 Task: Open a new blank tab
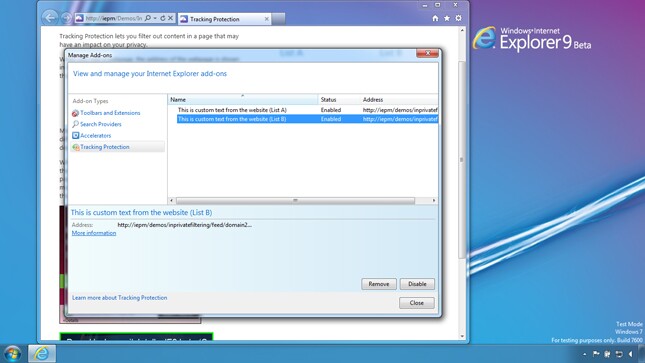point(278,19)
